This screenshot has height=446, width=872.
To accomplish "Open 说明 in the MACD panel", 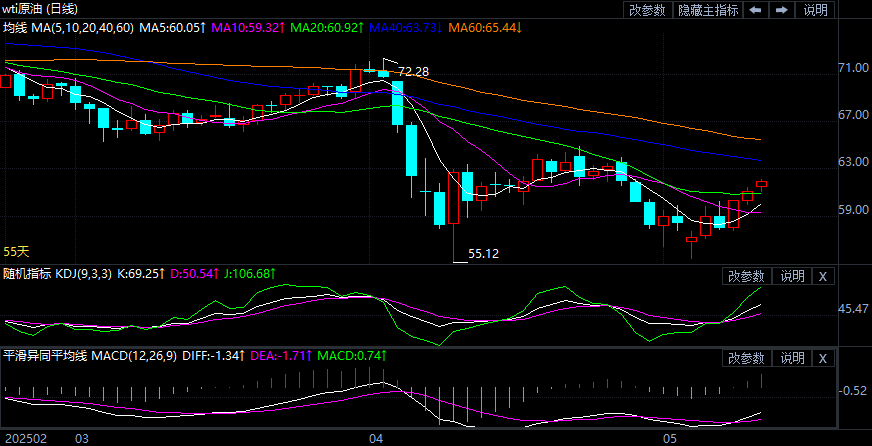I will click(x=792, y=358).
